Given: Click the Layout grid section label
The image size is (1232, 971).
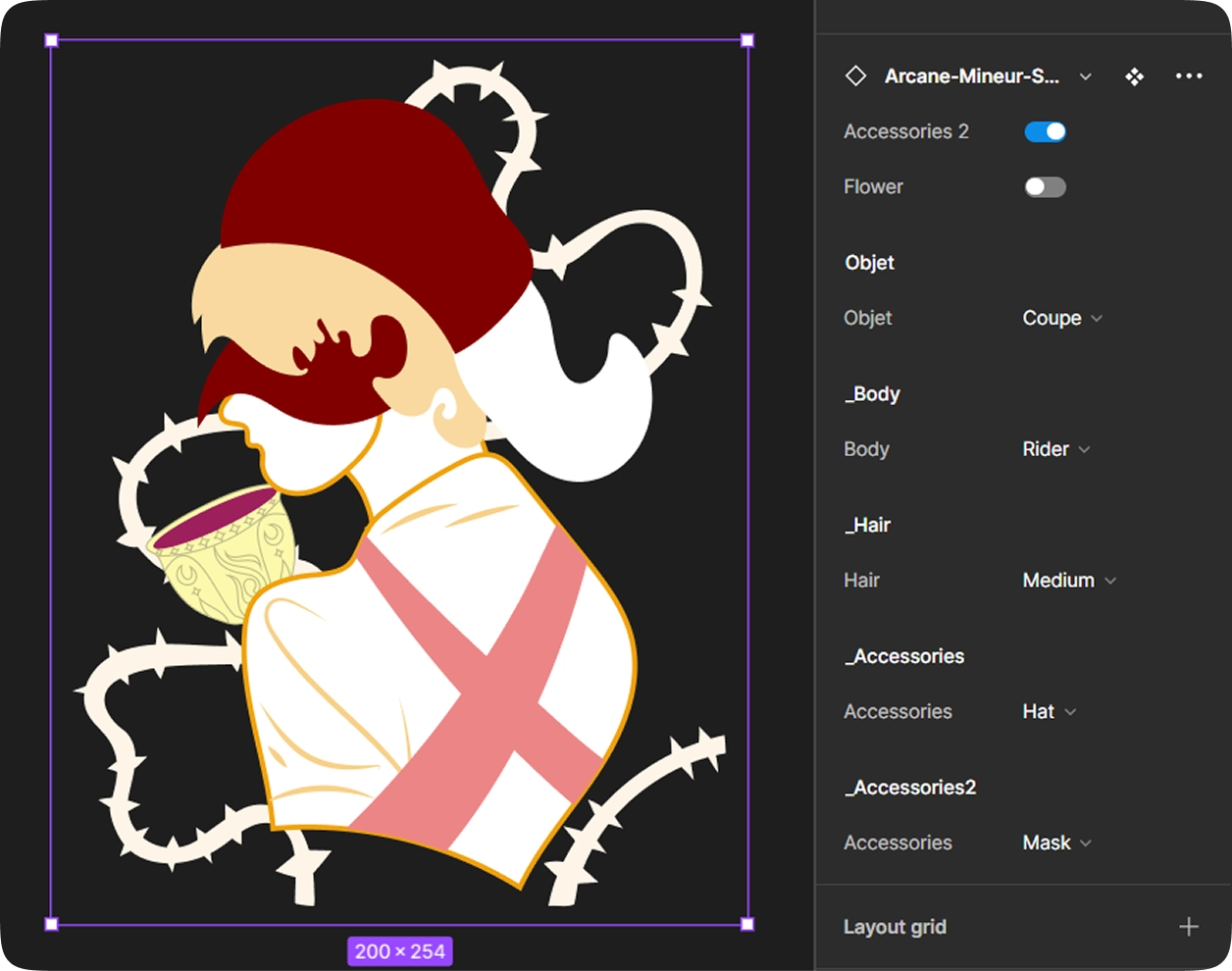Looking at the screenshot, I should tap(895, 927).
